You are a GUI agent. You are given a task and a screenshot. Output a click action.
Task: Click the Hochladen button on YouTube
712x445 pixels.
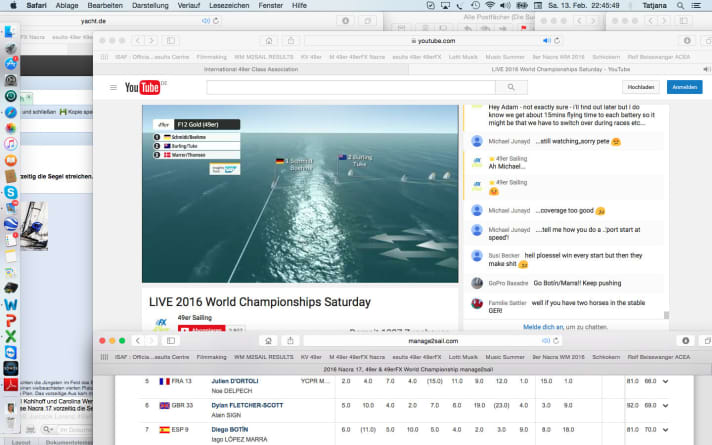[x=641, y=87]
